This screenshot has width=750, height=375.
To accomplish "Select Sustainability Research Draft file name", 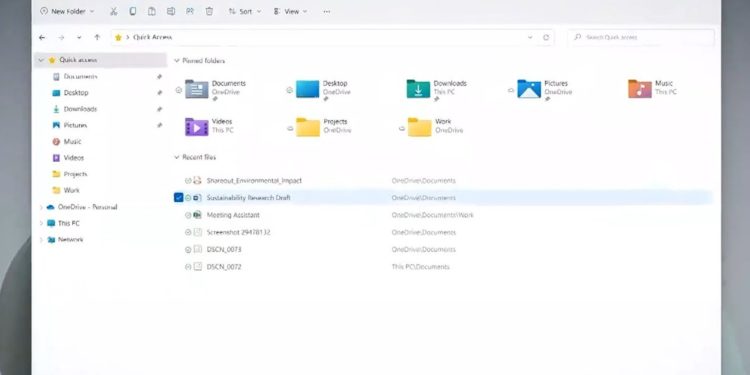I will (248, 198).
